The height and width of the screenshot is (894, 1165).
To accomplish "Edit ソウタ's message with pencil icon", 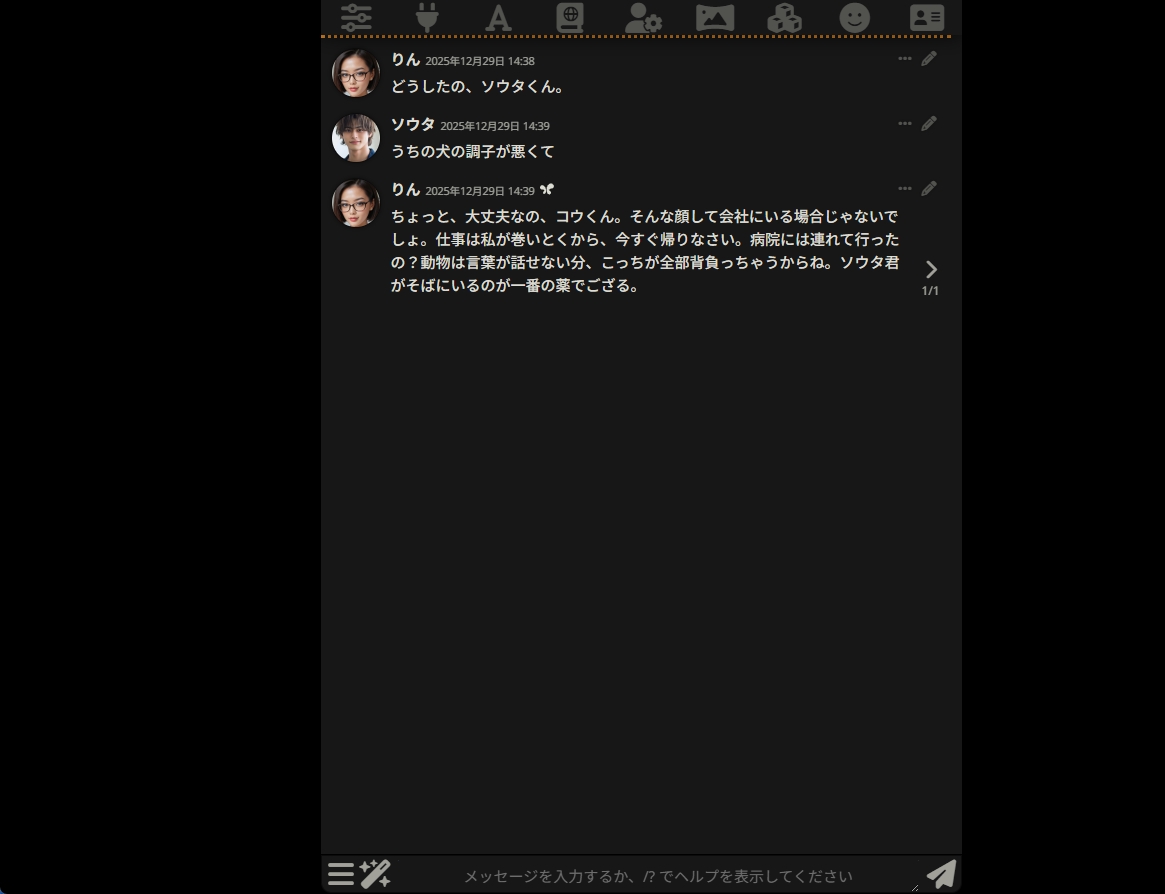I will click(x=929, y=123).
